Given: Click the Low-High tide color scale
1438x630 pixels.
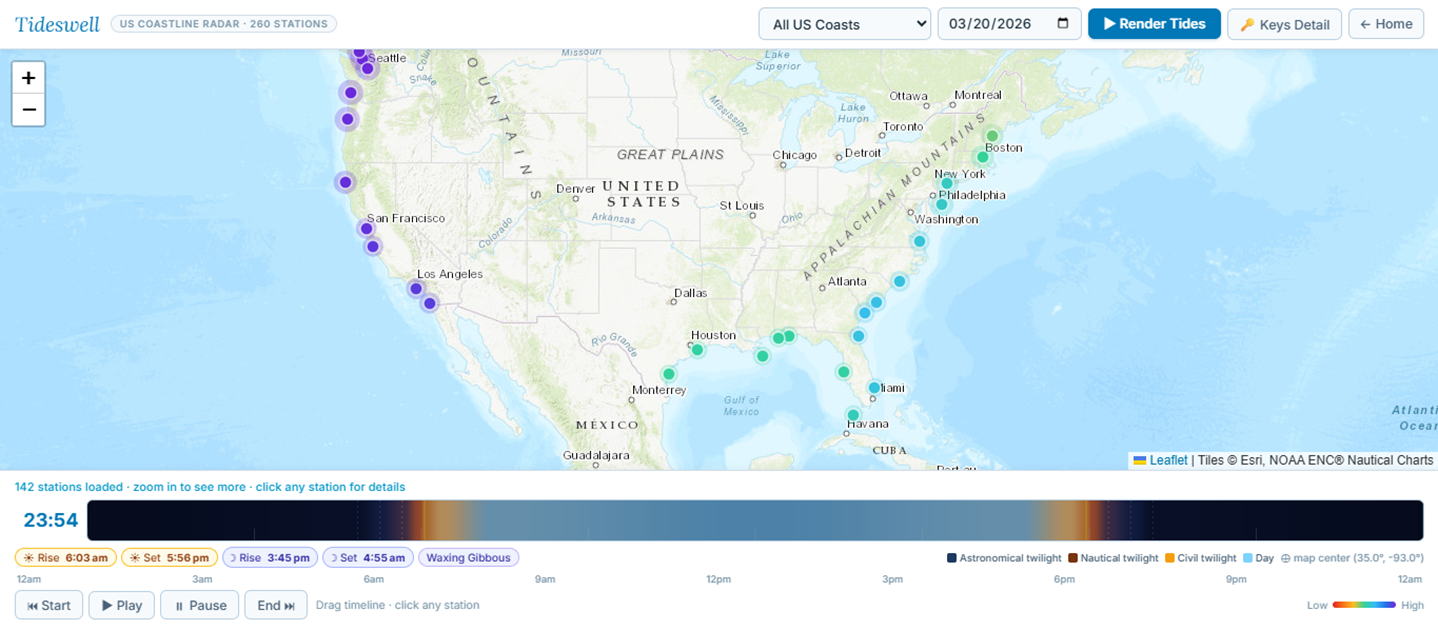Looking at the screenshot, I should click(x=1365, y=605).
